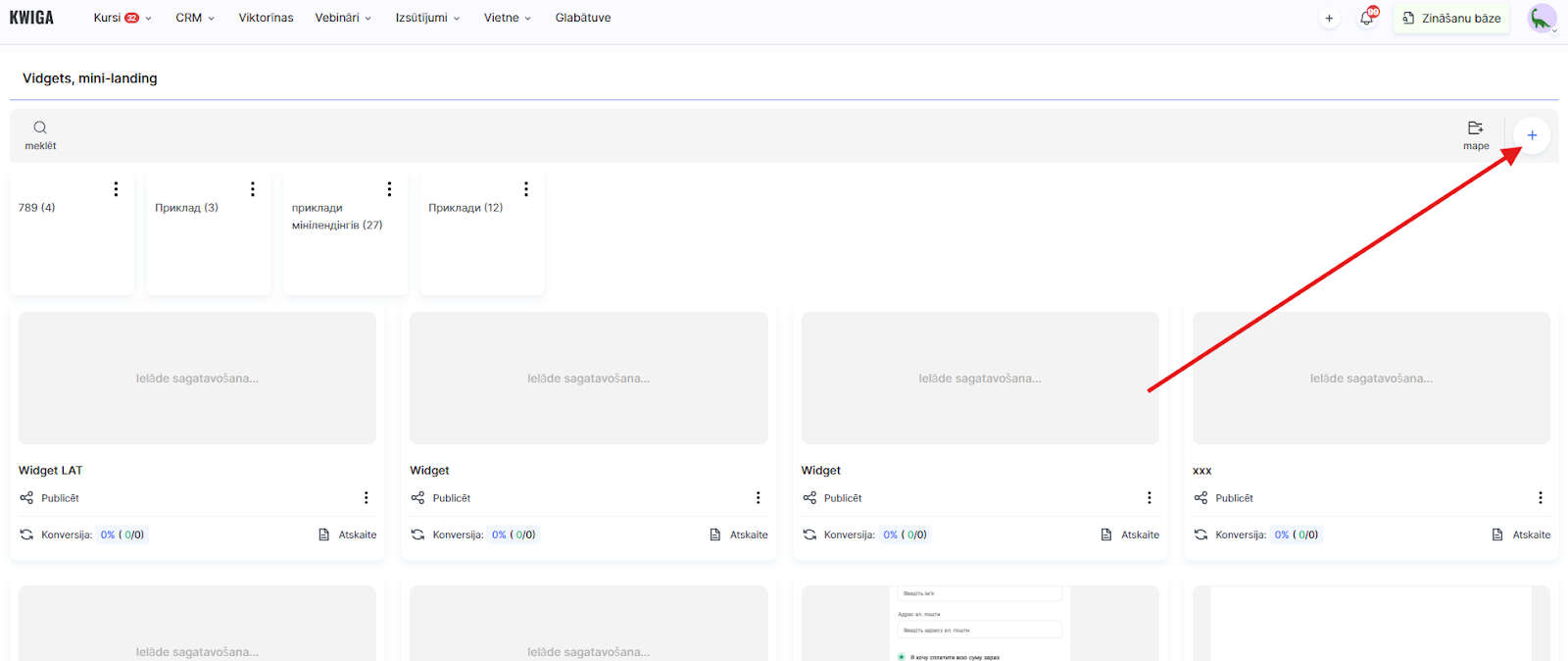The width and height of the screenshot is (1568, 661).
Task: Click the mape folder icon
Action: pyautogui.click(x=1475, y=128)
